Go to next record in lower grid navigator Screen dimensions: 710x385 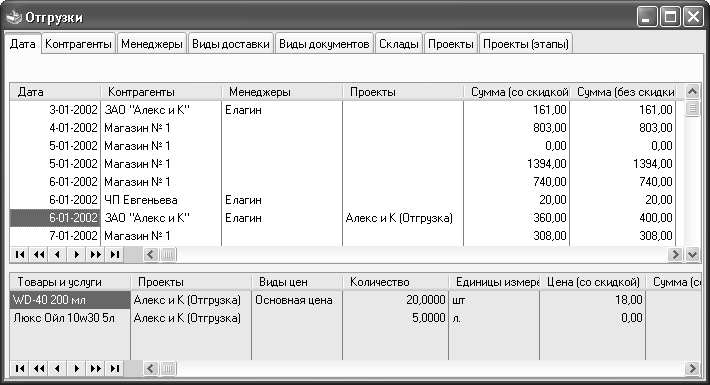click(77, 368)
